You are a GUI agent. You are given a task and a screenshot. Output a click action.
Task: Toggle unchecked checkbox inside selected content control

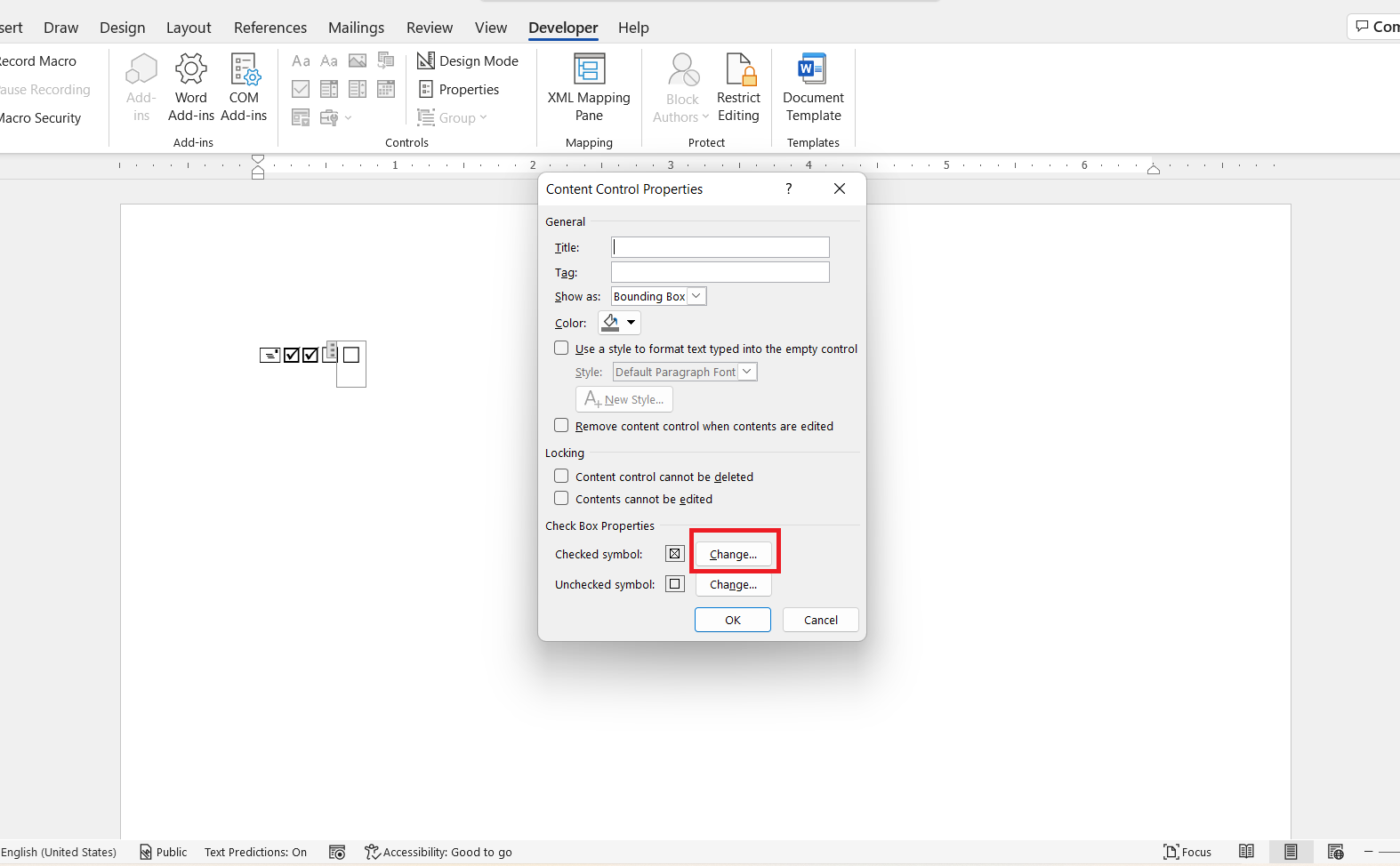pyautogui.click(x=351, y=355)
